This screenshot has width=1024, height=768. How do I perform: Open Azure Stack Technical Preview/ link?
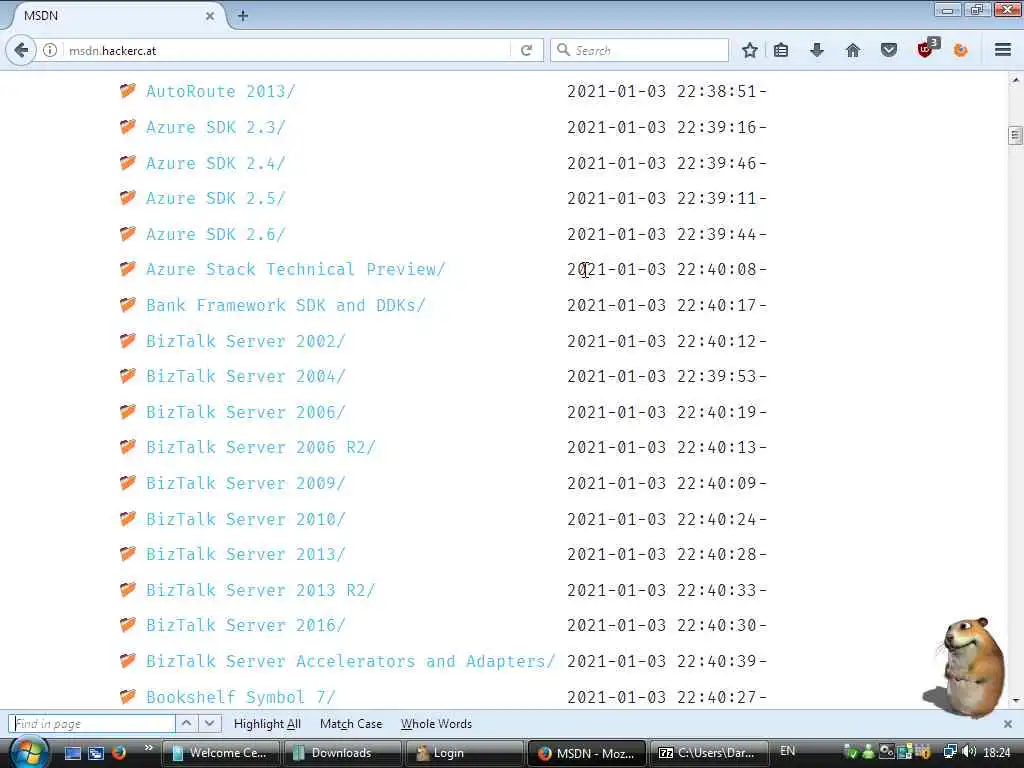click(295, 270)
